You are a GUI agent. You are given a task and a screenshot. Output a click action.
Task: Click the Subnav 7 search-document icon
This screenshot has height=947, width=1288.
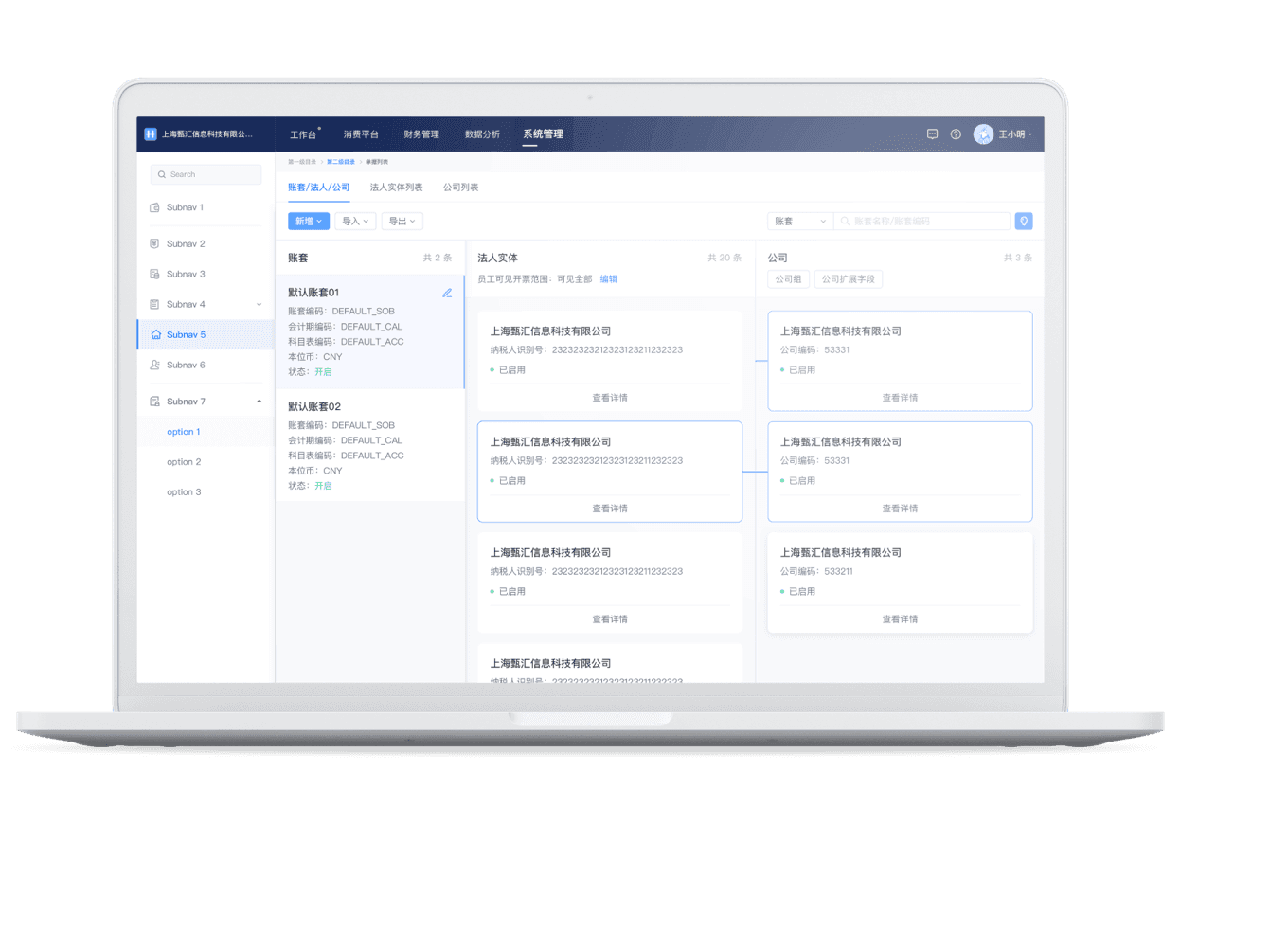point(154,402)
